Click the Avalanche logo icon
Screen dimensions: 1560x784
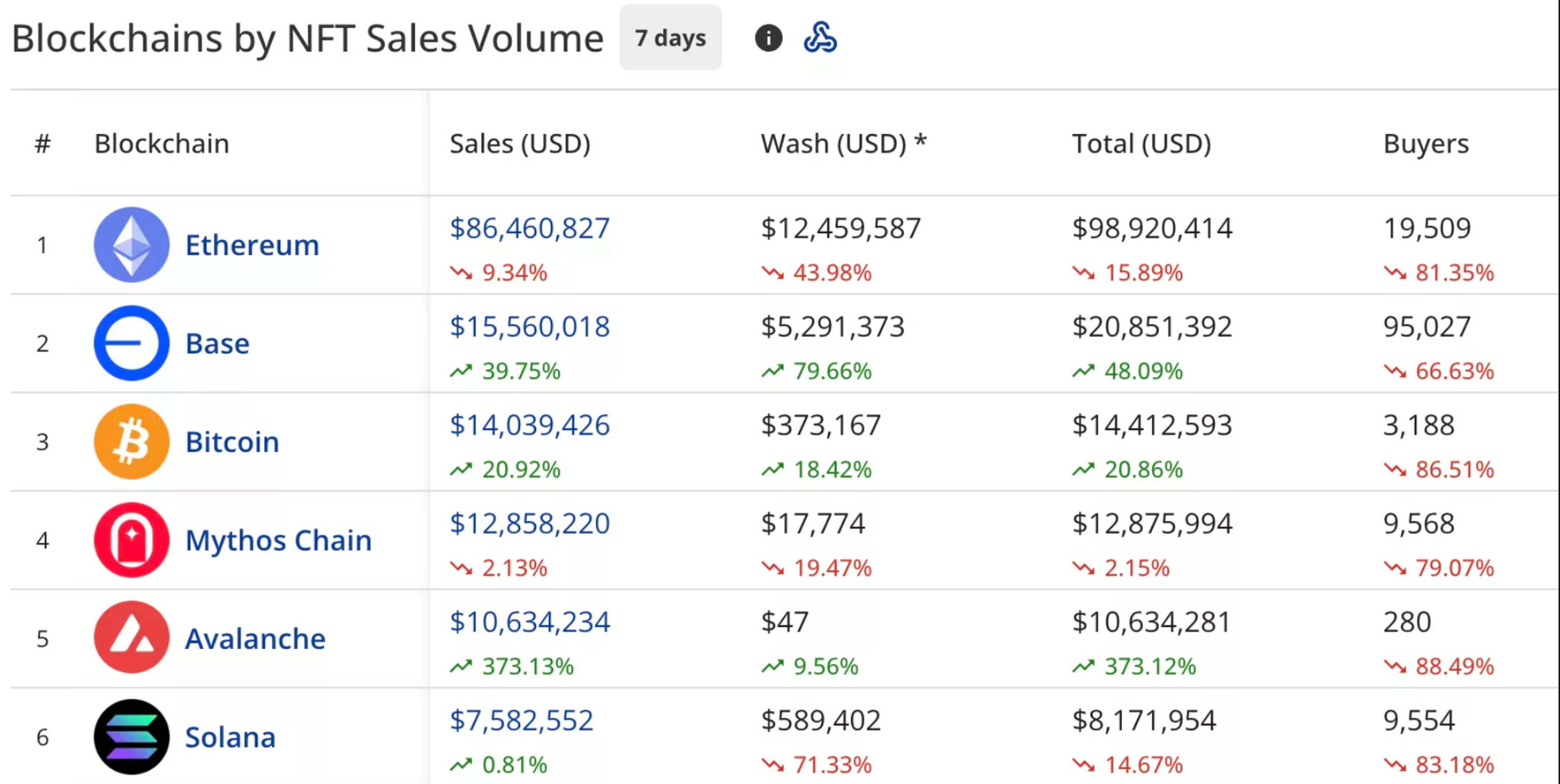(131, 638)
